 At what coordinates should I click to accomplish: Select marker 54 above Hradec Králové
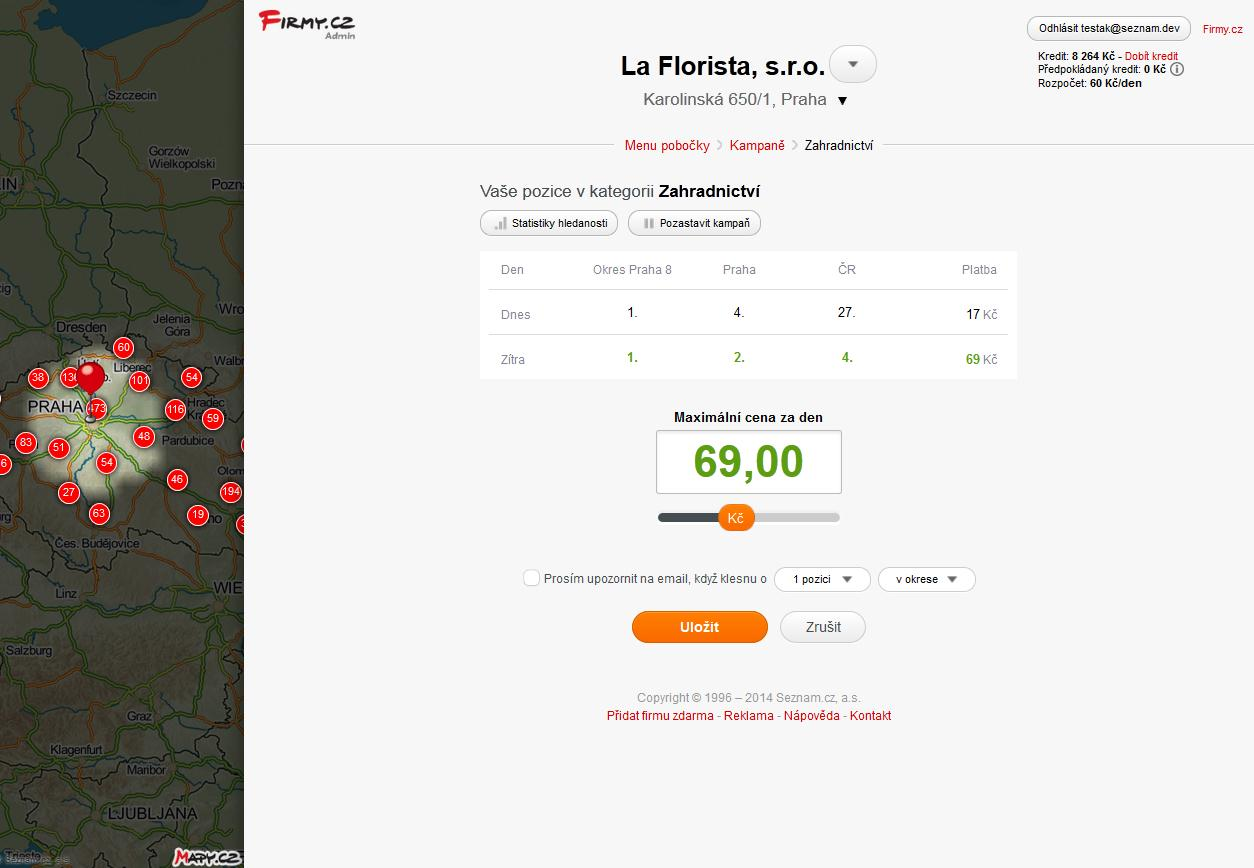click(192, 377)
